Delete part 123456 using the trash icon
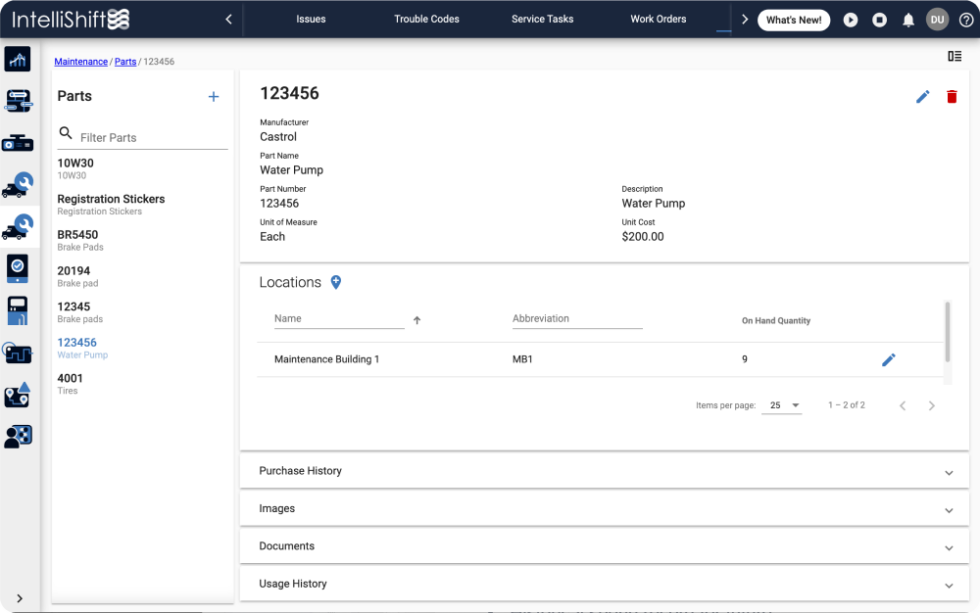This screenshot has height=613, width=980. pyautogui.click(x=951, y=97)
